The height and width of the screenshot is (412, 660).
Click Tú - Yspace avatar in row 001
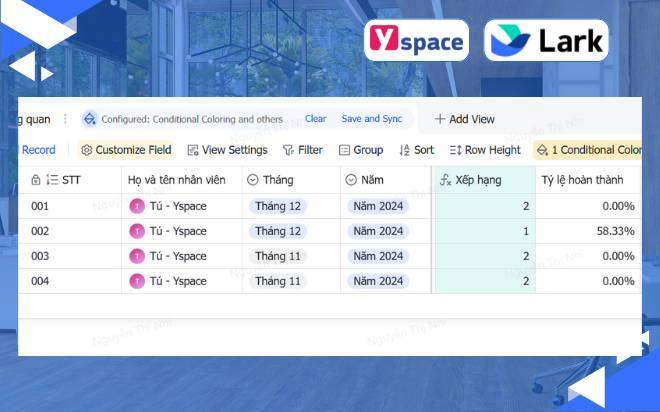tap(137, 206)
